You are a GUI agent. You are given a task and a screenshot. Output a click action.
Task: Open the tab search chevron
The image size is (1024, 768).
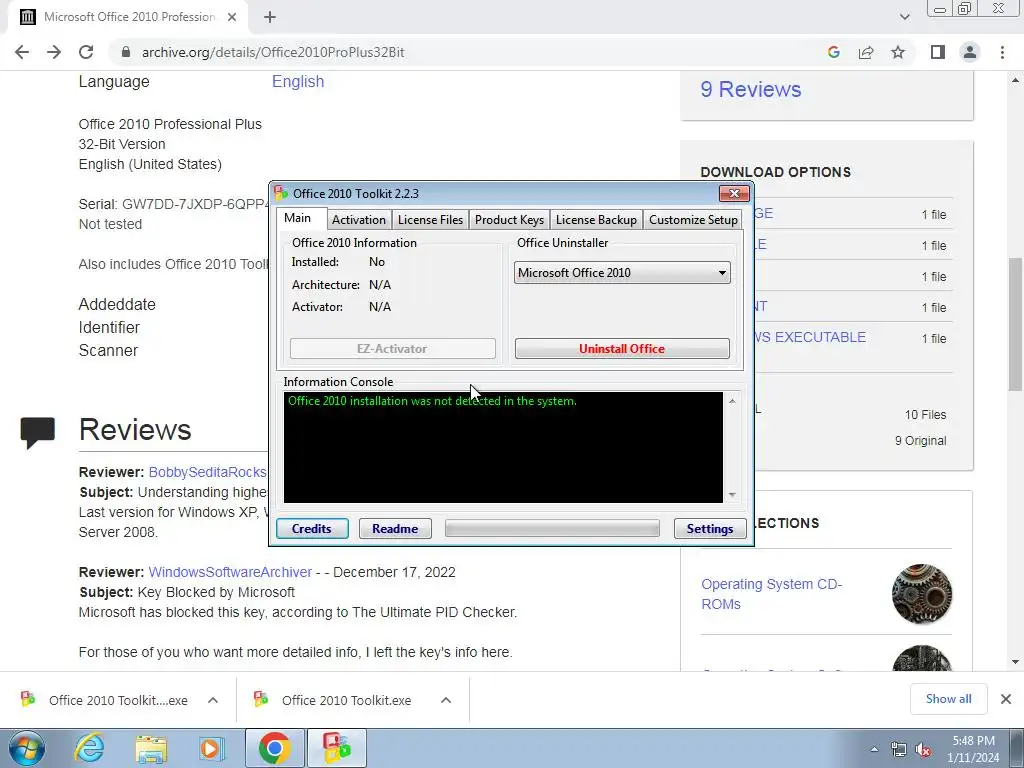click(x=904, y=17)
